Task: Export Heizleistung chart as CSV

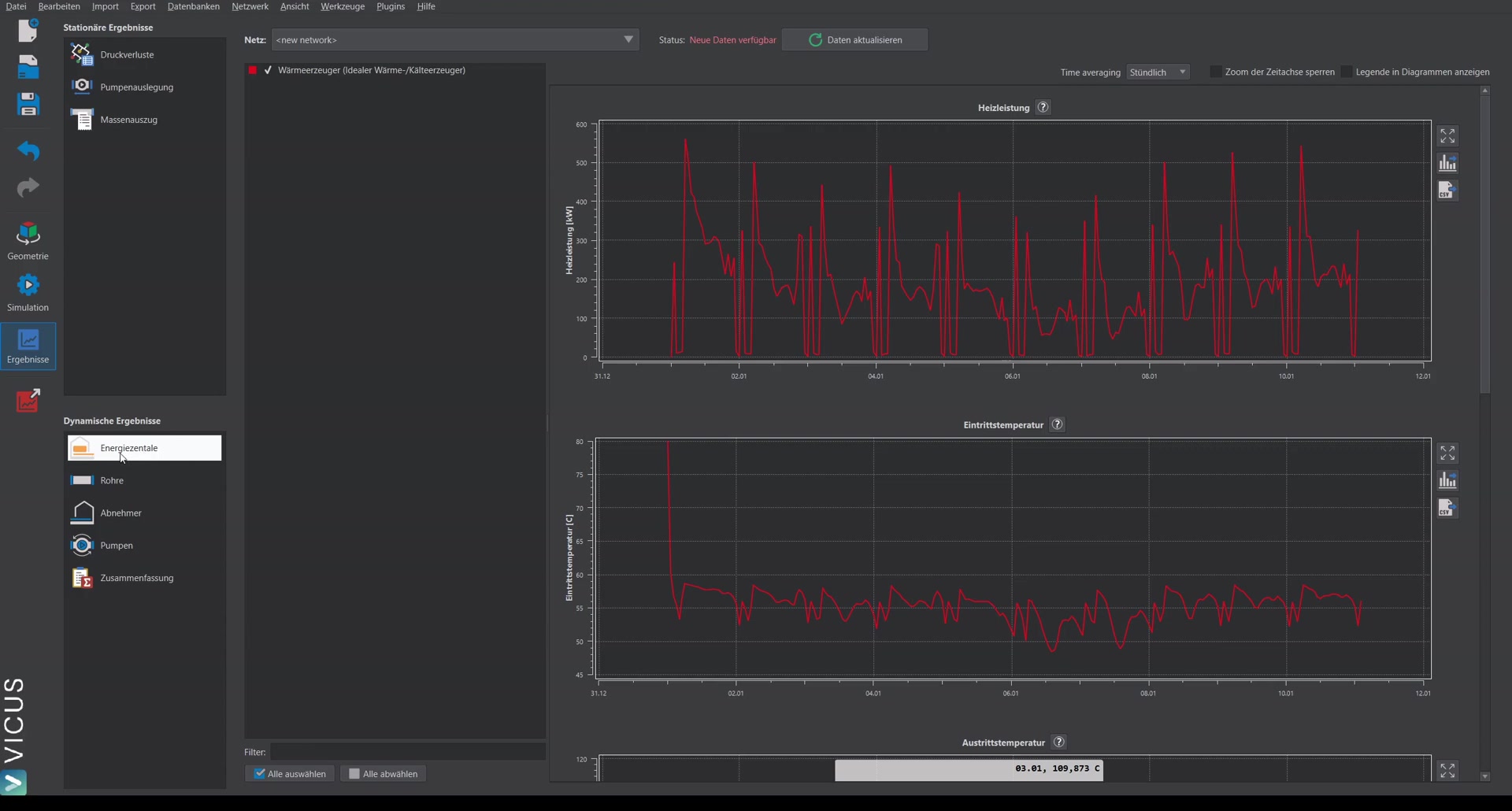Action: (1447, 190)
